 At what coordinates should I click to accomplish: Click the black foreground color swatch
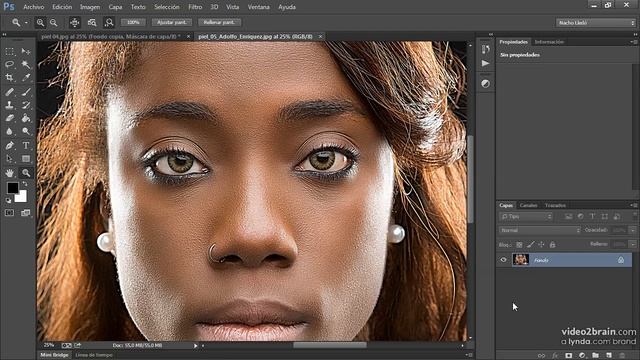(x=12, y=187)
